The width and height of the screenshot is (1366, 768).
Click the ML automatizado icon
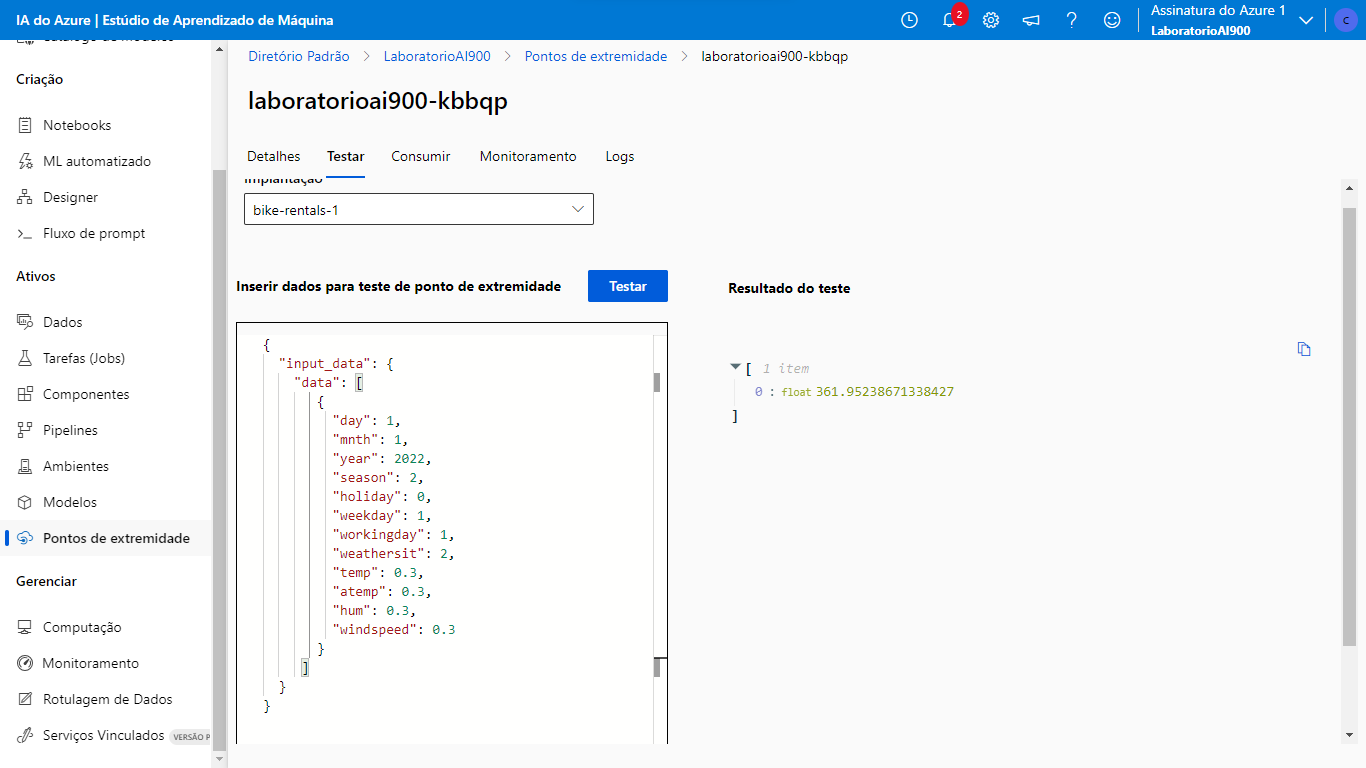point(25,161)
